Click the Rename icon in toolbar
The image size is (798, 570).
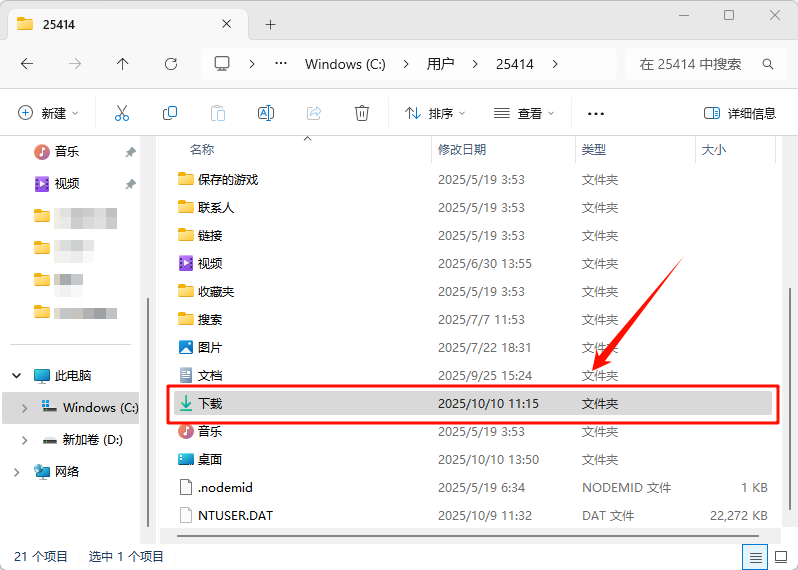click(266, 113)
